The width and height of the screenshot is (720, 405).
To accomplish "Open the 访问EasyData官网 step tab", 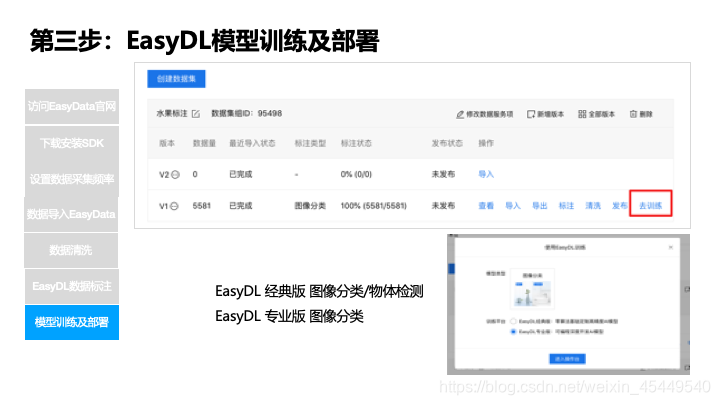I will click(72, 107).
